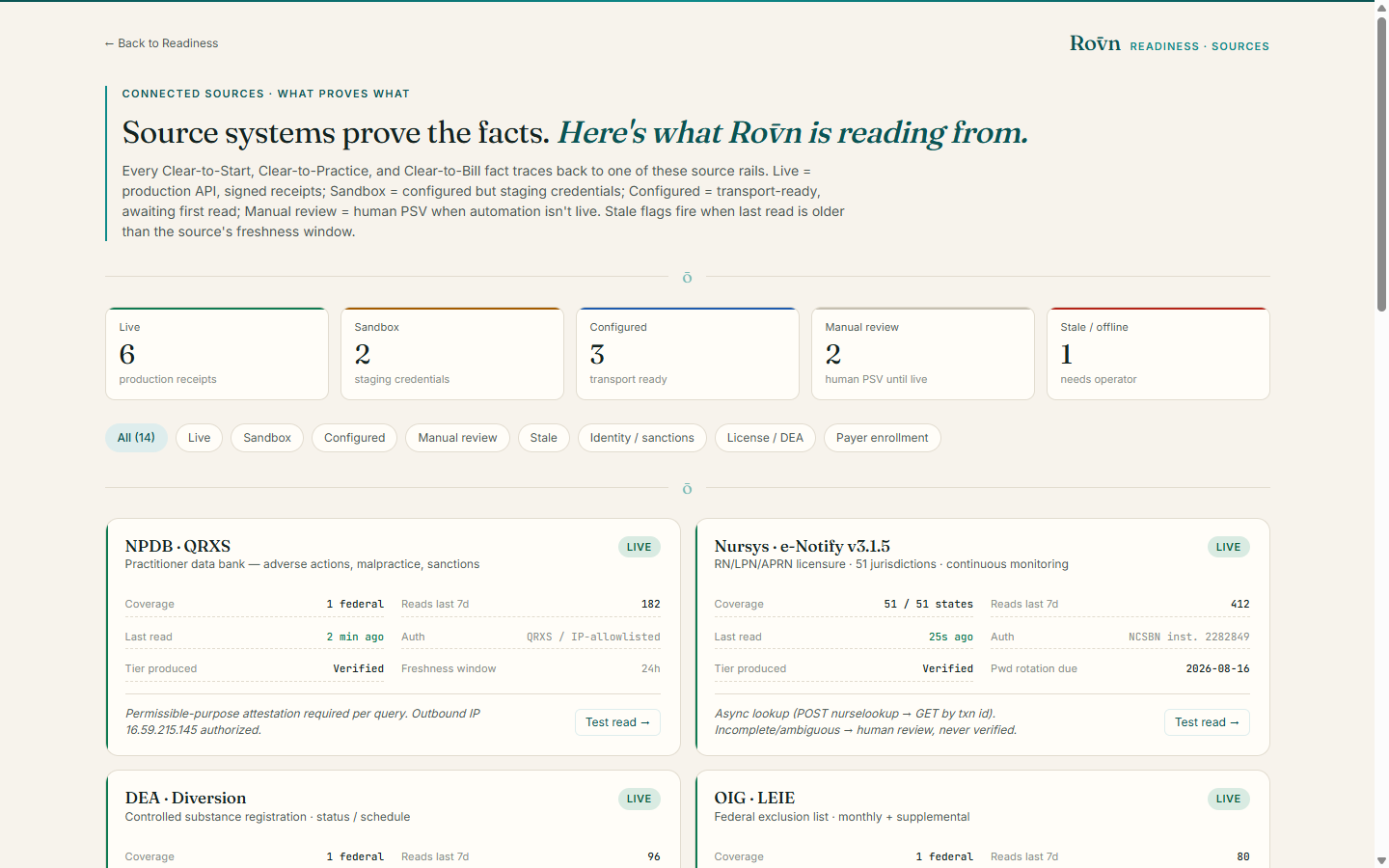Open the SOURCES breadcrumb link
Image resolution: width=1389 pixels, height=868 pixels.
point(1240,46)
